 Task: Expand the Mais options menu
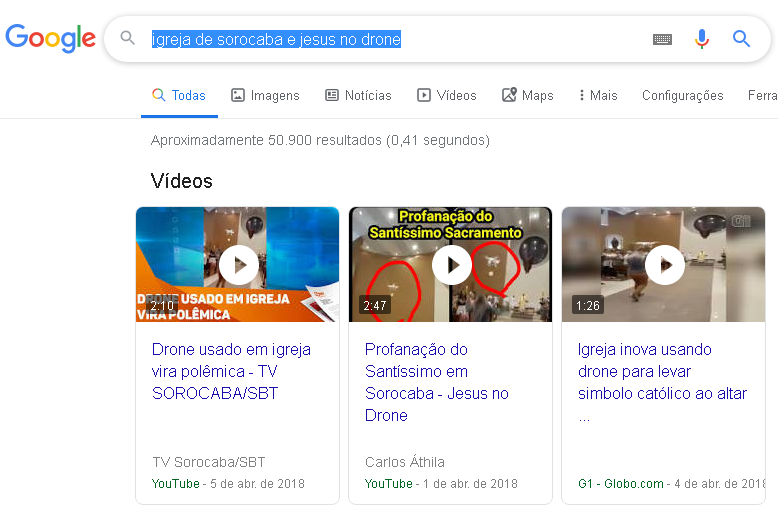598,95
